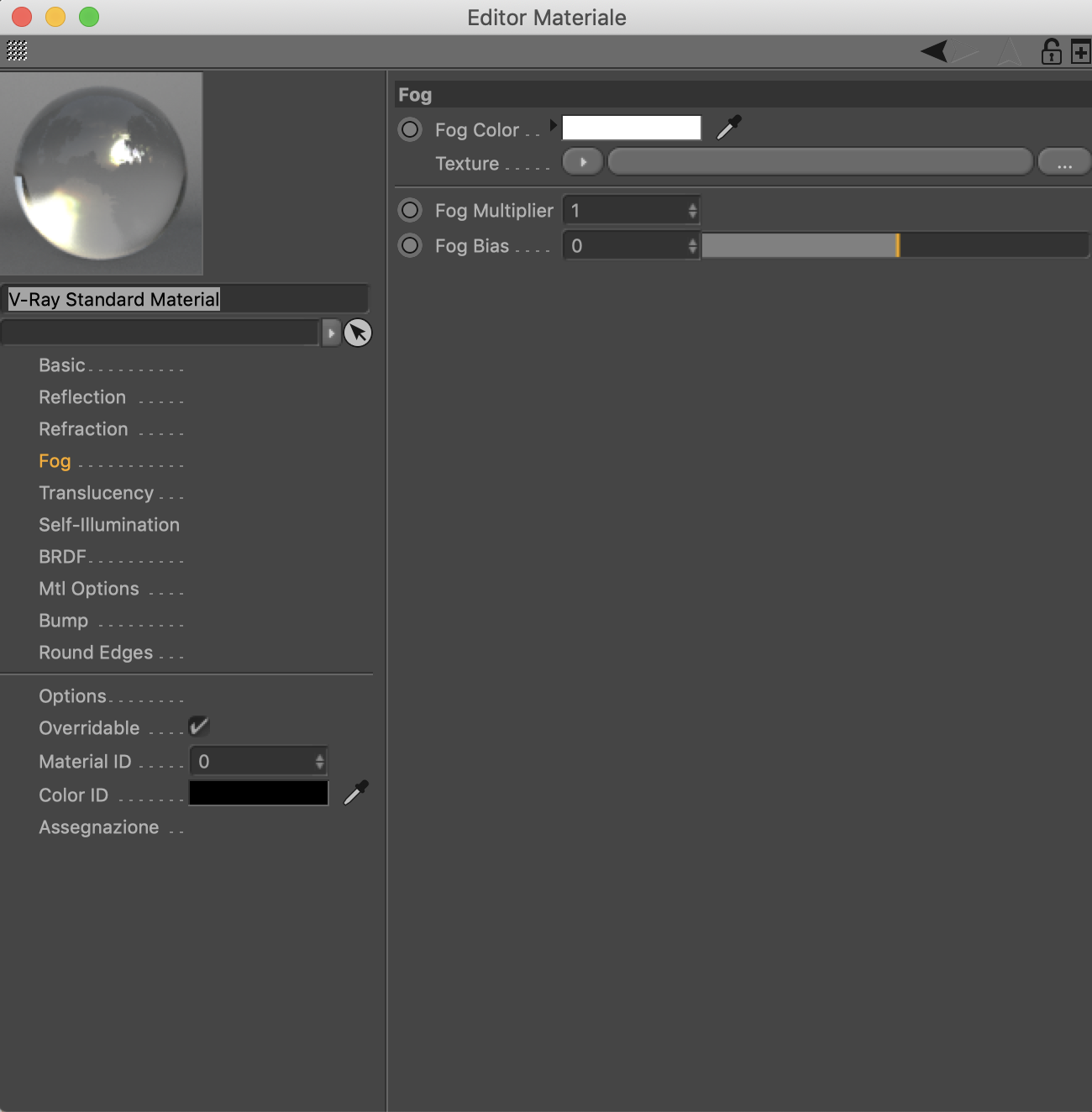Select the Reflection channel
The image size is (1092, 1112).
[x=82, y=397]
